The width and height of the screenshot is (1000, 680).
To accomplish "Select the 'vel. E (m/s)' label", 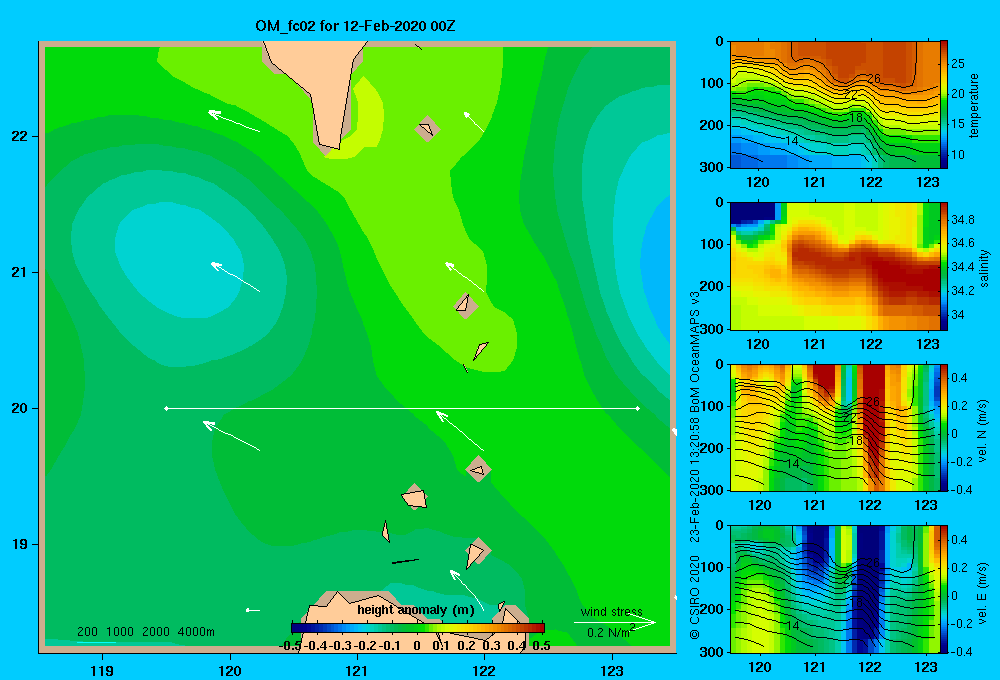I will point(983,593).
